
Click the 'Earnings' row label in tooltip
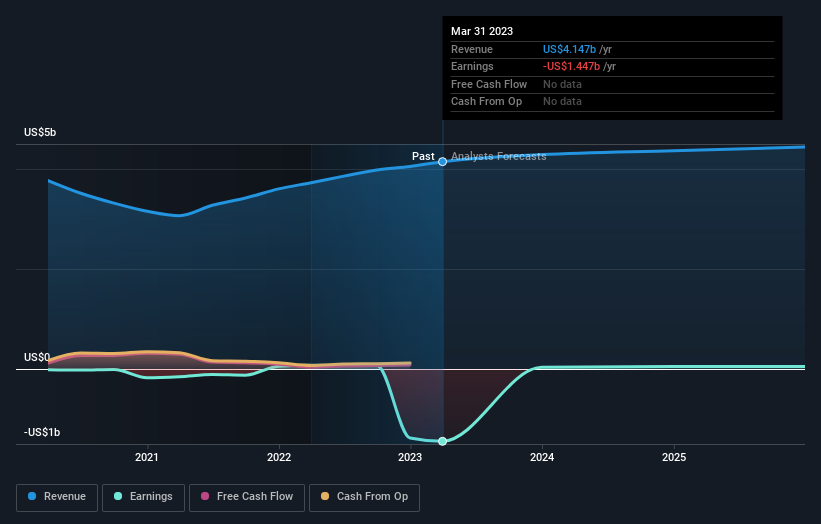point(472,66)
